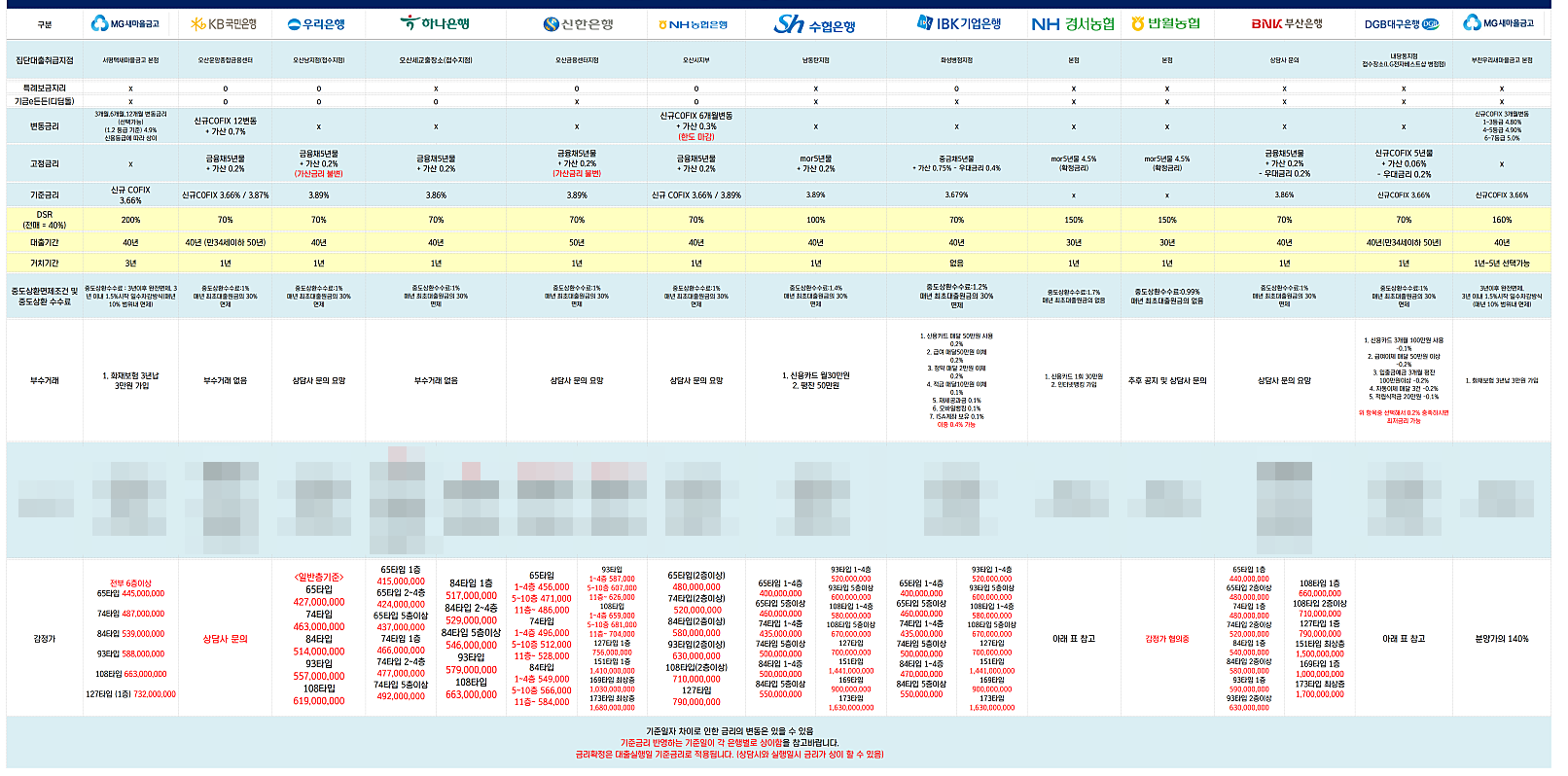Click the 하나은행 logo
Image resolution: width=1568 pixels, height=776 pixels.
[x=435, y=22]
